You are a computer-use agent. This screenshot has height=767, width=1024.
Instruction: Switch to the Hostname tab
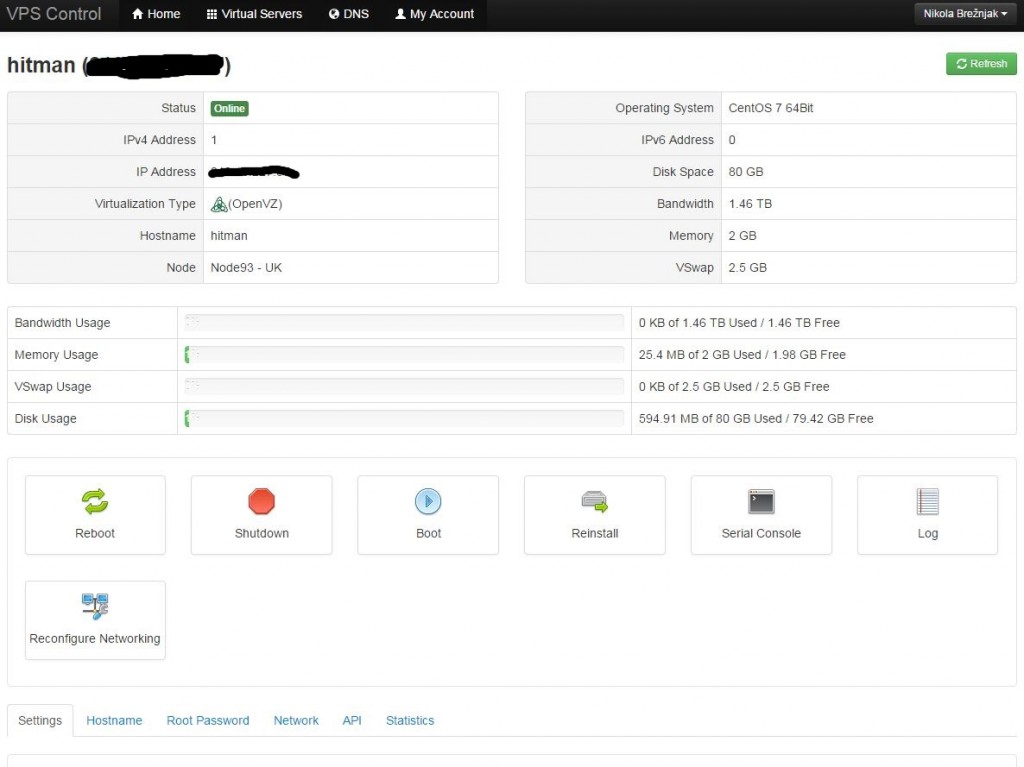114,721
